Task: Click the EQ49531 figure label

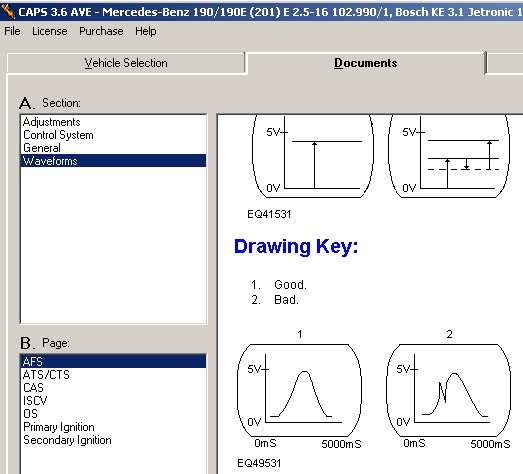Action: 259,463
